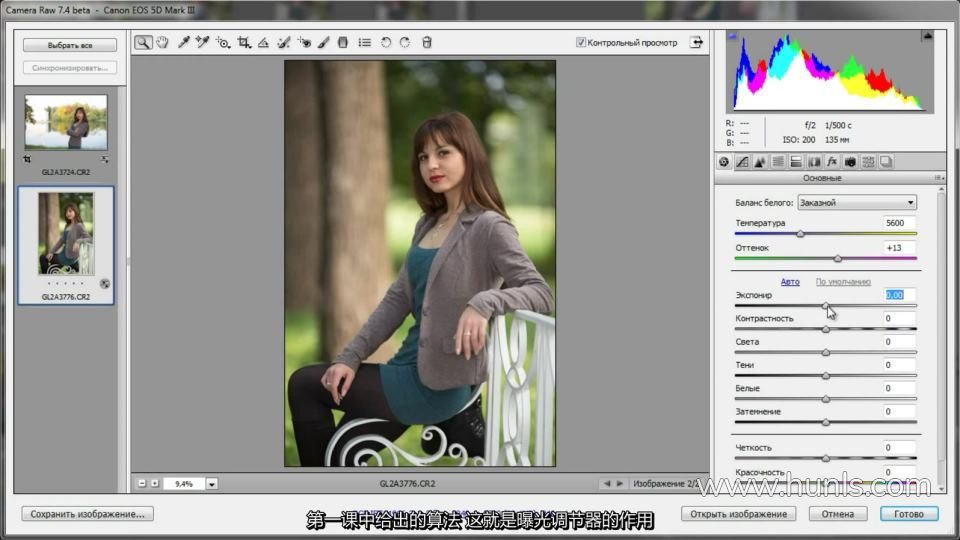Select the Color Sampler tool

(x=203, y=42)
